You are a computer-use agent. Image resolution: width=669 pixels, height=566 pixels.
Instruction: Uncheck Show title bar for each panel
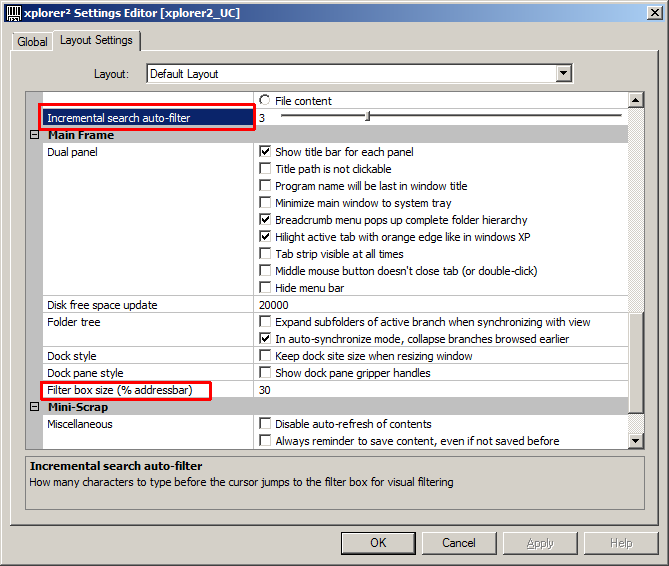coord(265,152)
